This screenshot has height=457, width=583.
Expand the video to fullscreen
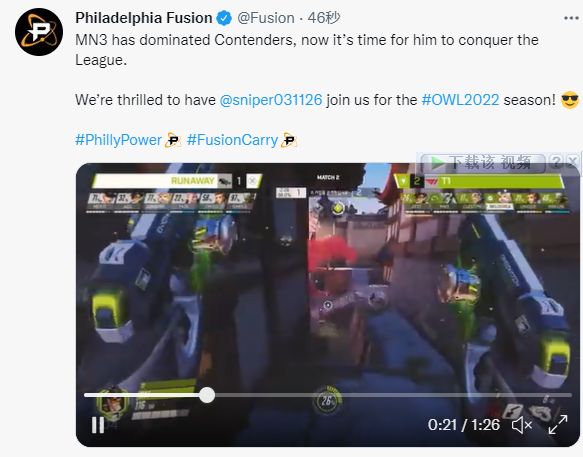(558, 425)
